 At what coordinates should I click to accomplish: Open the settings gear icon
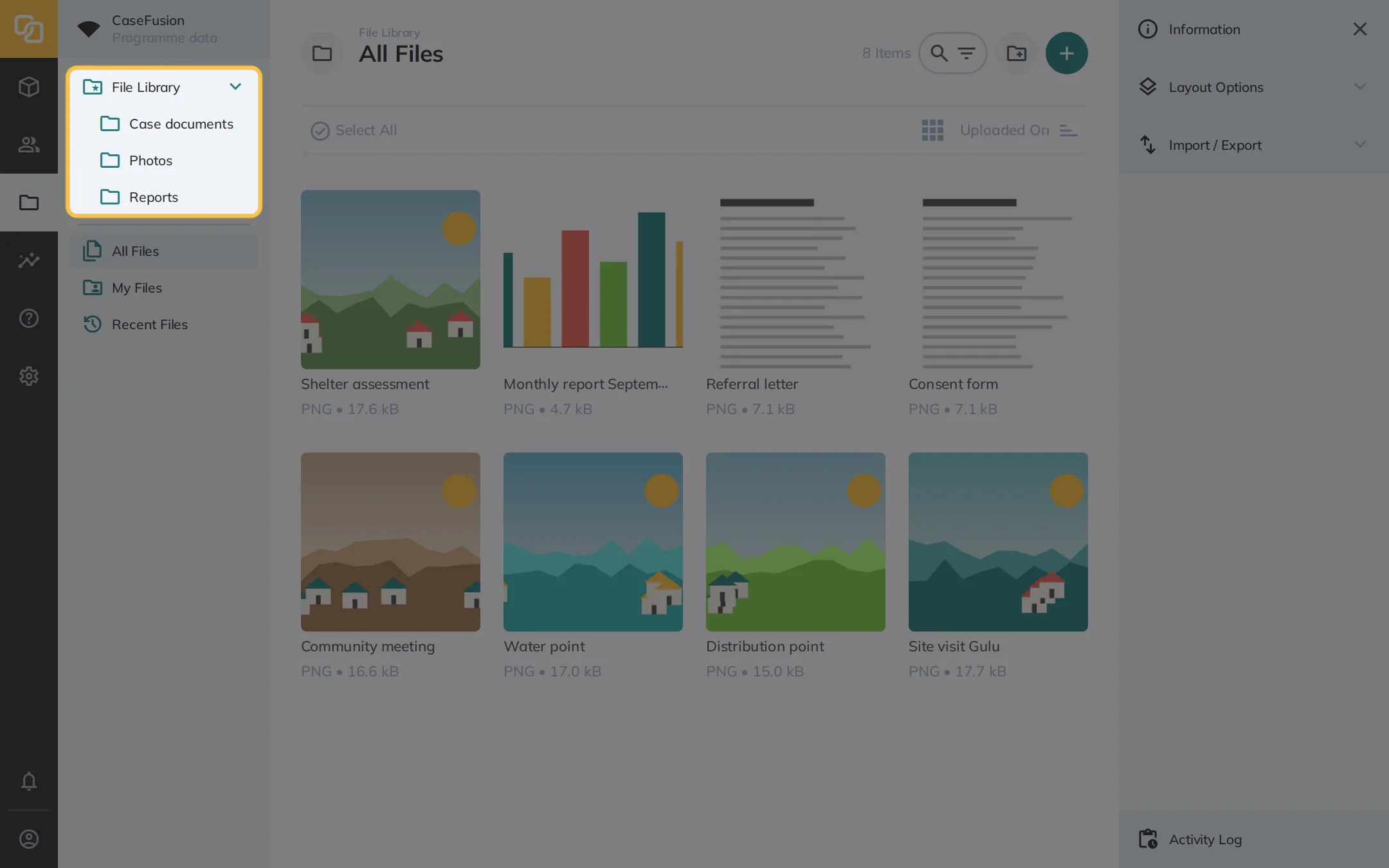pos(29,376)
